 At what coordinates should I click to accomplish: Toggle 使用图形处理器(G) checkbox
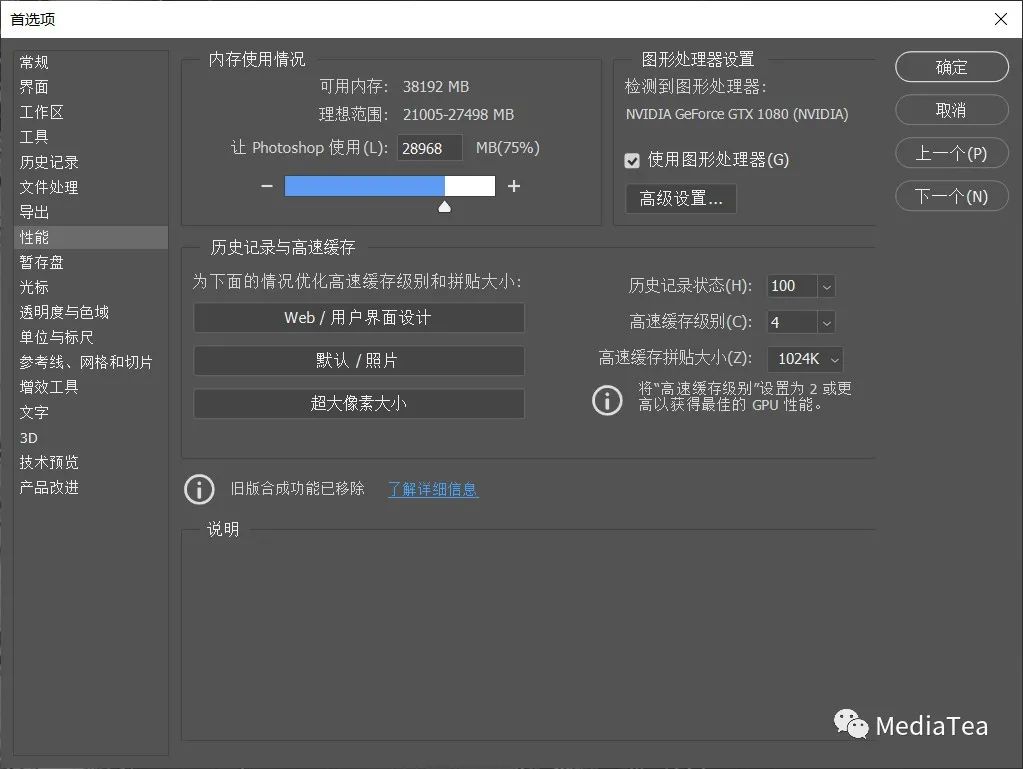click(x=632, y=160)
